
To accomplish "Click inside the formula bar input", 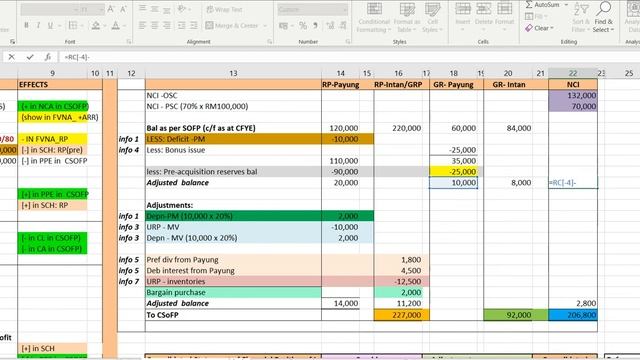I will click(349, 57).
